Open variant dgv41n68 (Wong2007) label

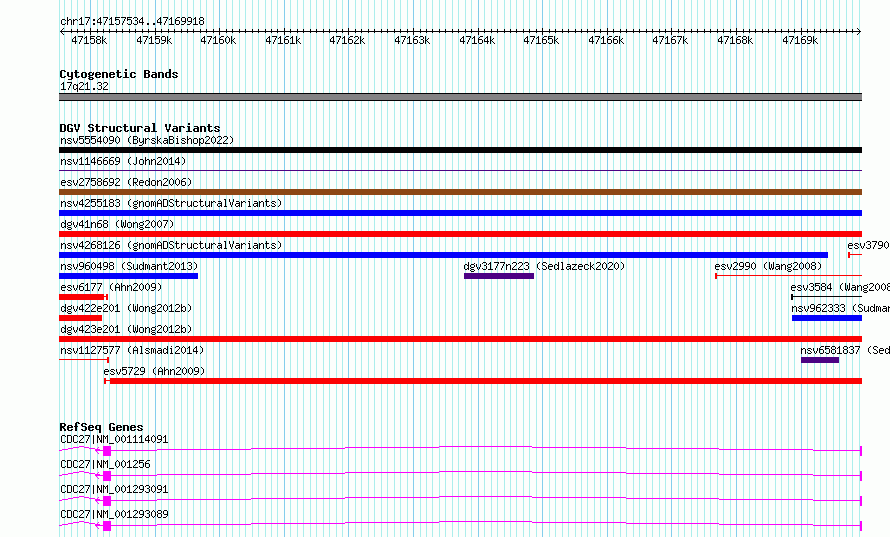[x=117, y=224]
